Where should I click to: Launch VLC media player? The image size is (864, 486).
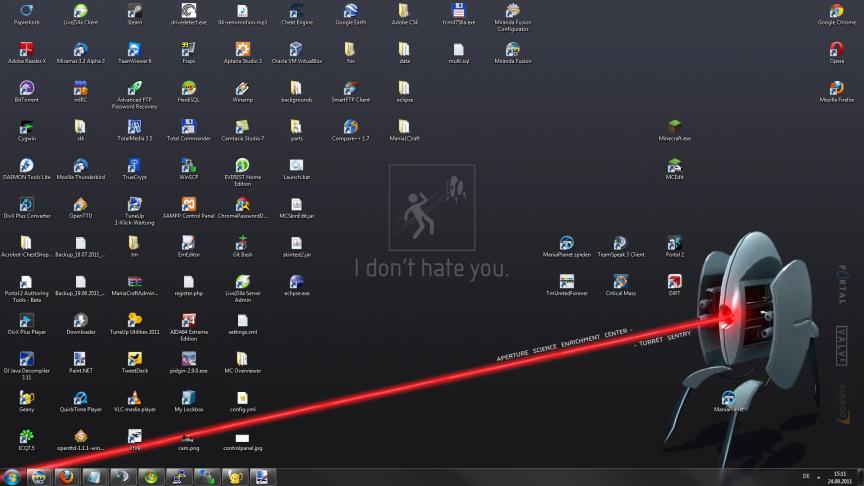coord(134,401)
